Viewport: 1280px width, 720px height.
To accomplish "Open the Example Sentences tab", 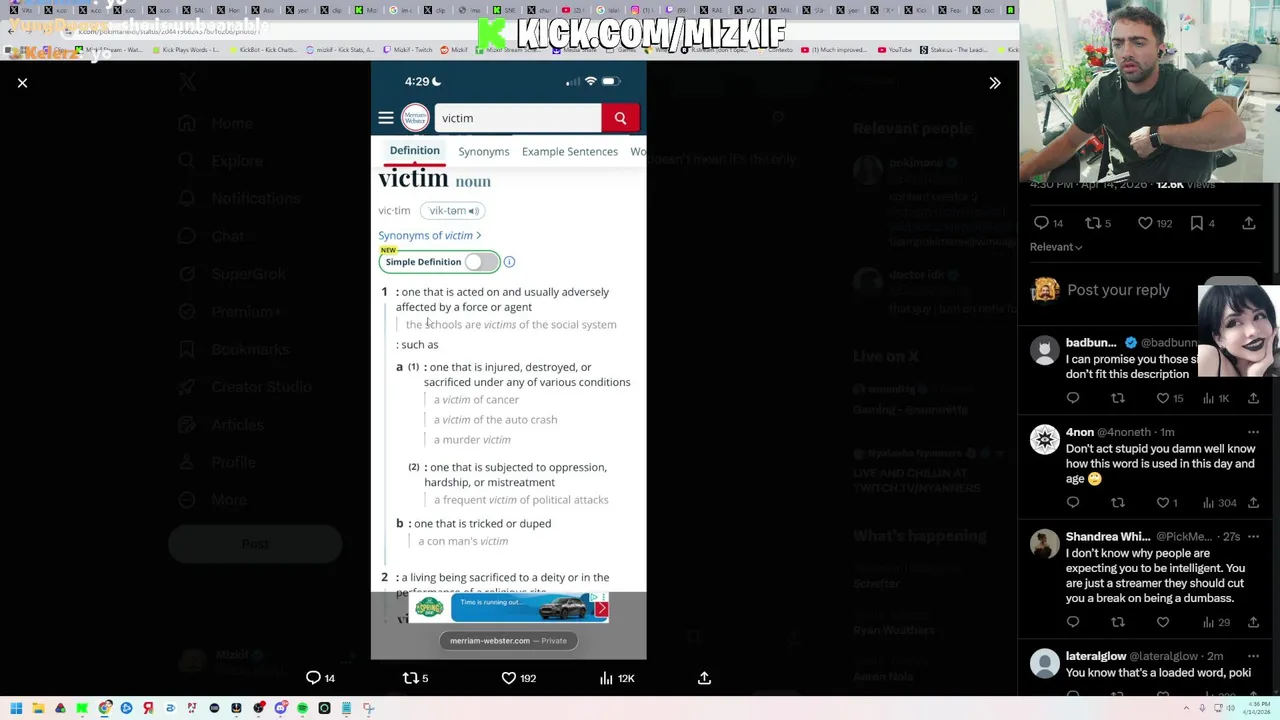I will click(570, 151).
